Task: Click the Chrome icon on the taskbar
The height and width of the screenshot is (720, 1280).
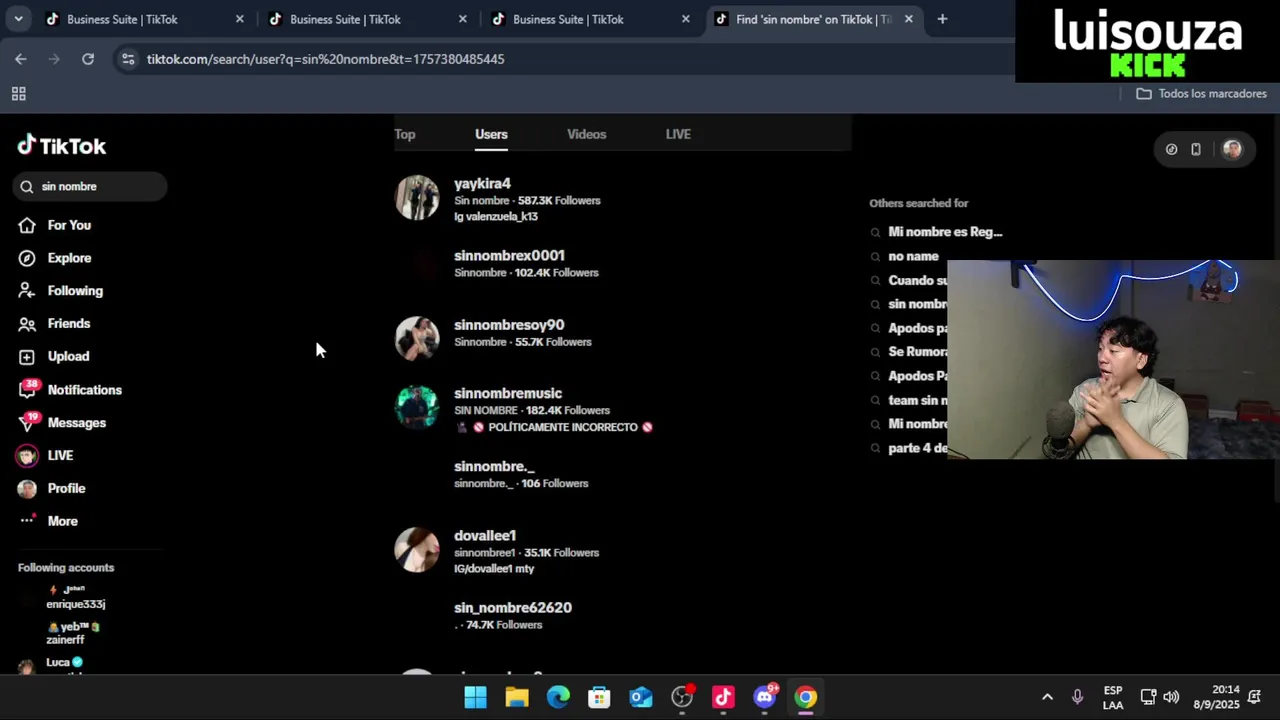Action: (x=806, y=697)
